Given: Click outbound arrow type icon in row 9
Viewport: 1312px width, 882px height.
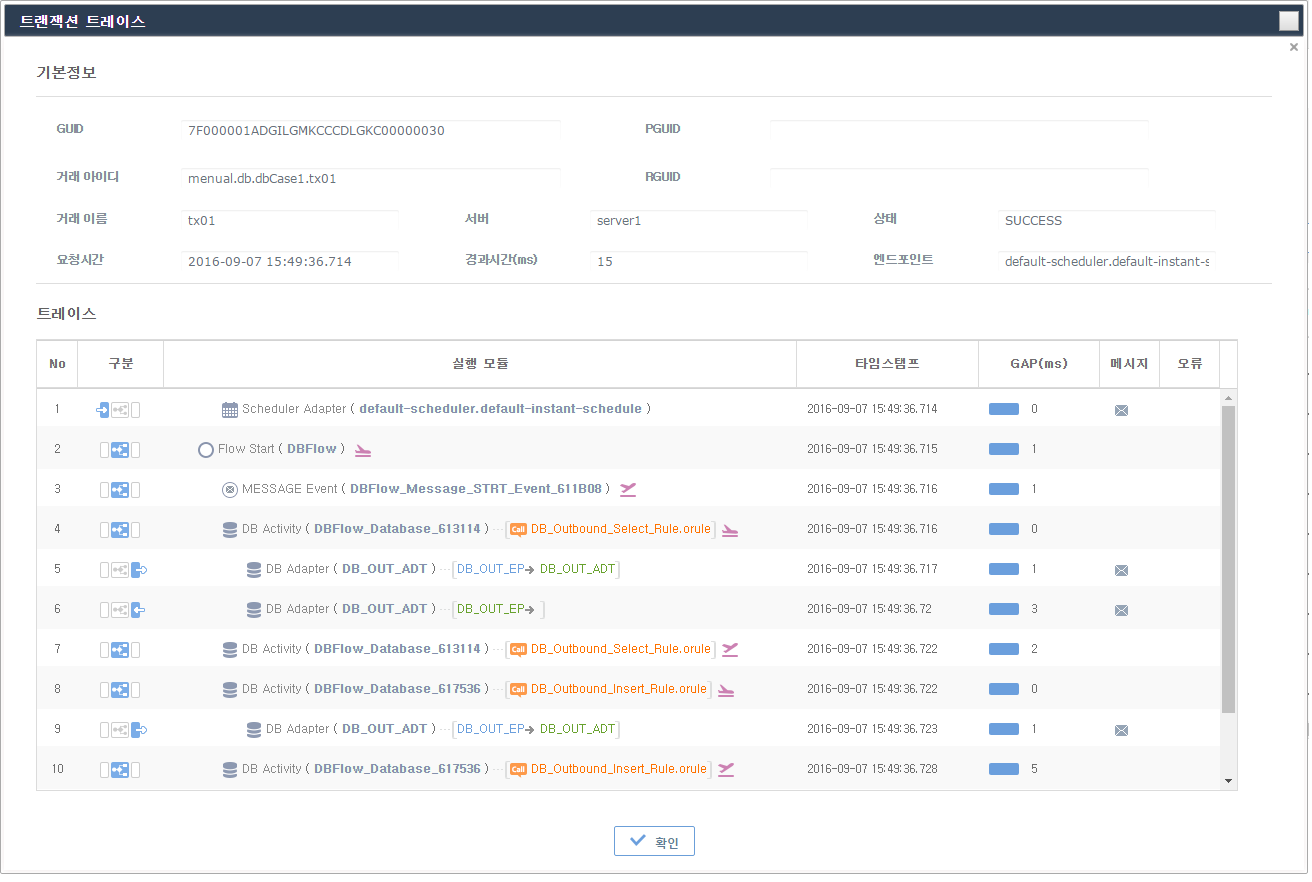Looking at the screenshot, I should tap(139, 729).
